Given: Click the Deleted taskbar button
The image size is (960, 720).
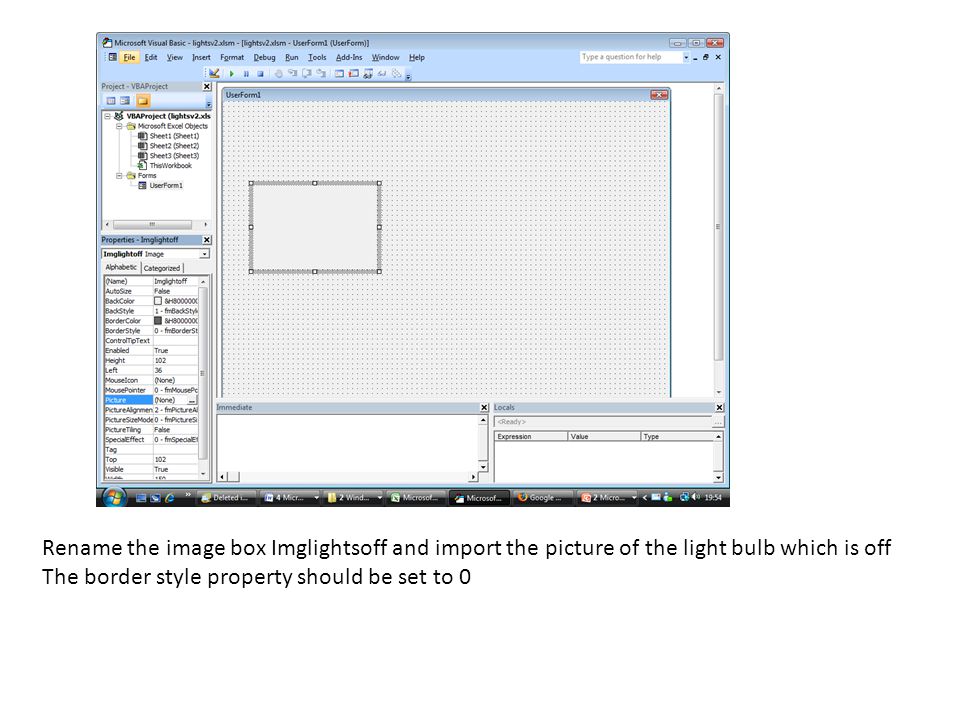Looking at the screenshot, I should (x=225, y=498).
